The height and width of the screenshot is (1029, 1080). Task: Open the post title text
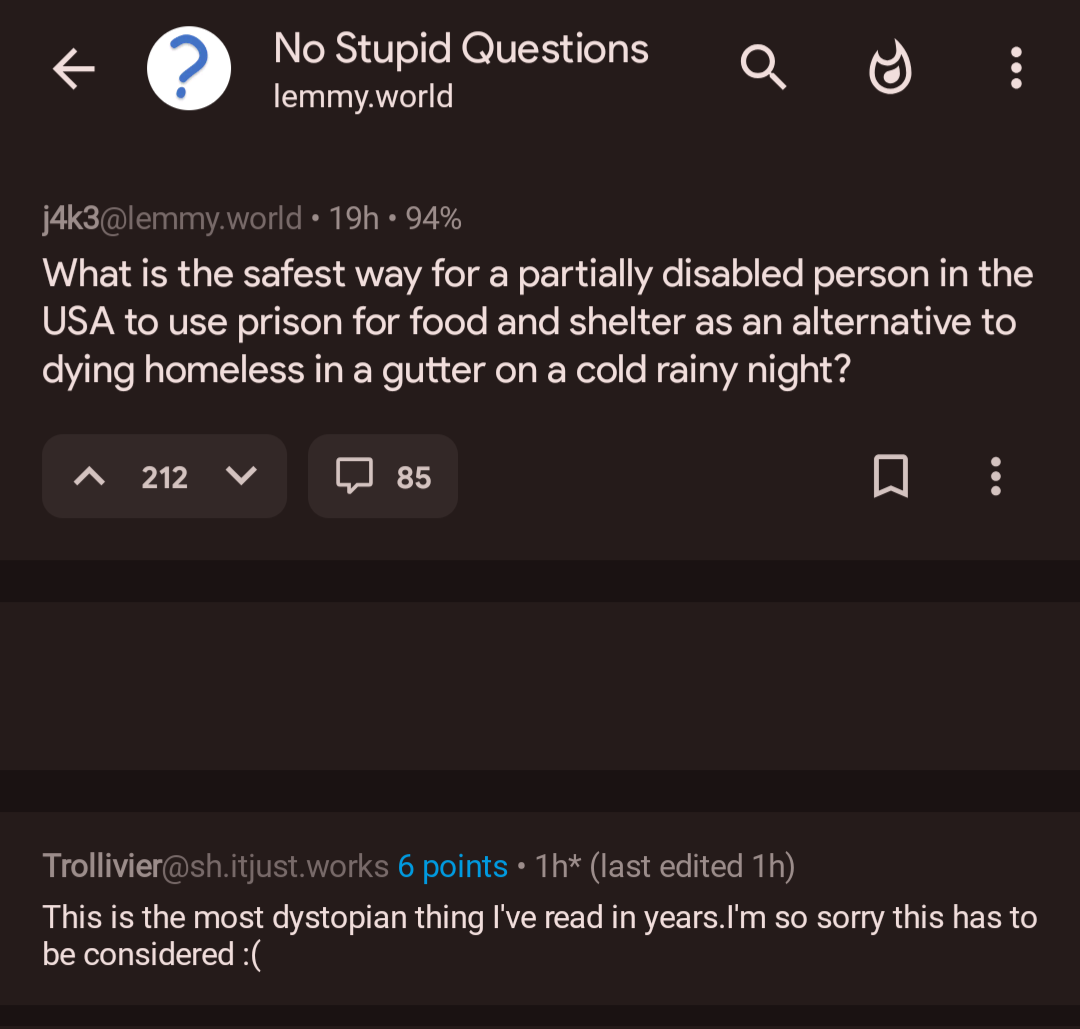[x=538, y=322]
